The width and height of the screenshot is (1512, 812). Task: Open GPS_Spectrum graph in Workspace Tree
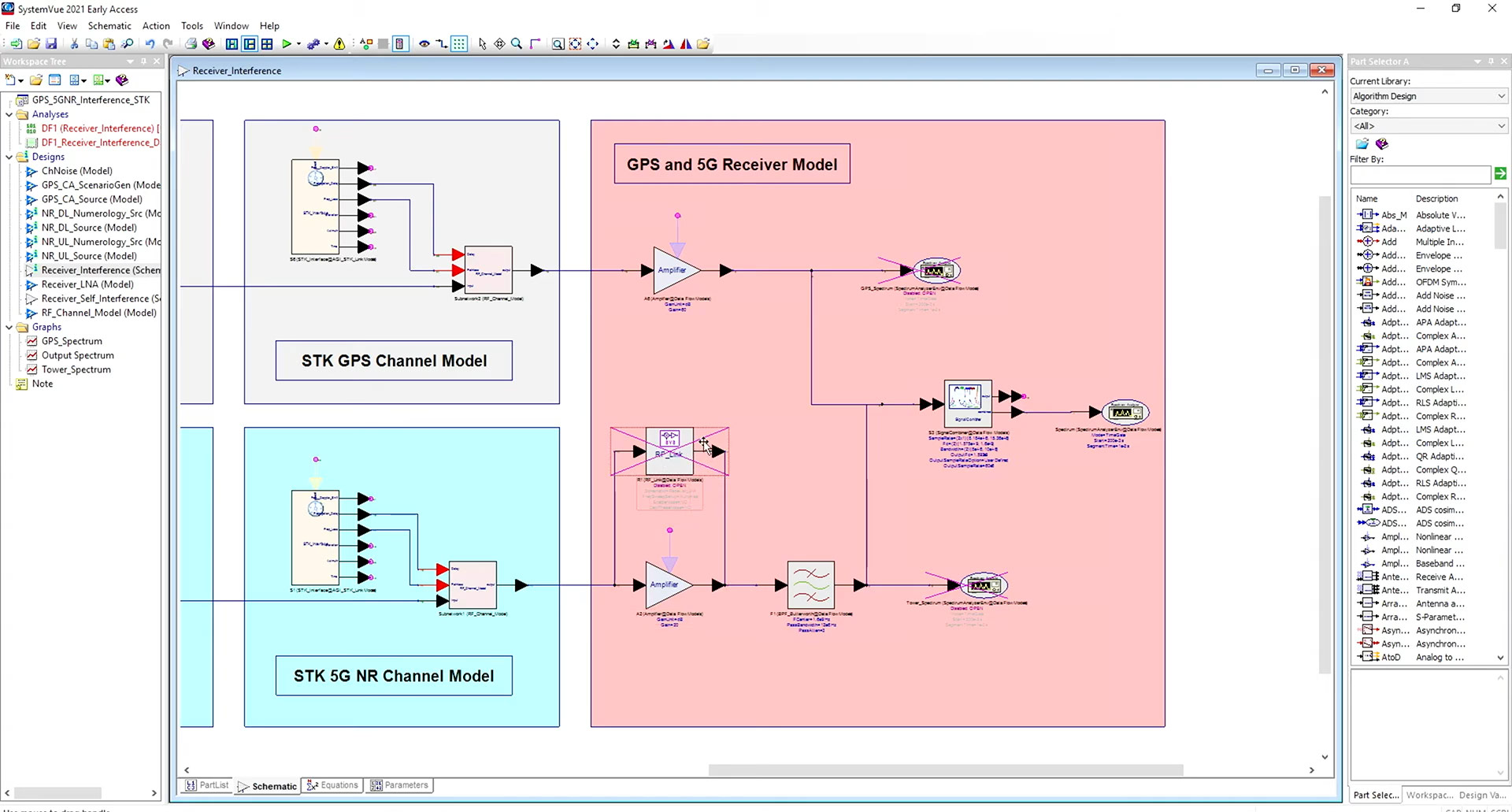(72, 341)
